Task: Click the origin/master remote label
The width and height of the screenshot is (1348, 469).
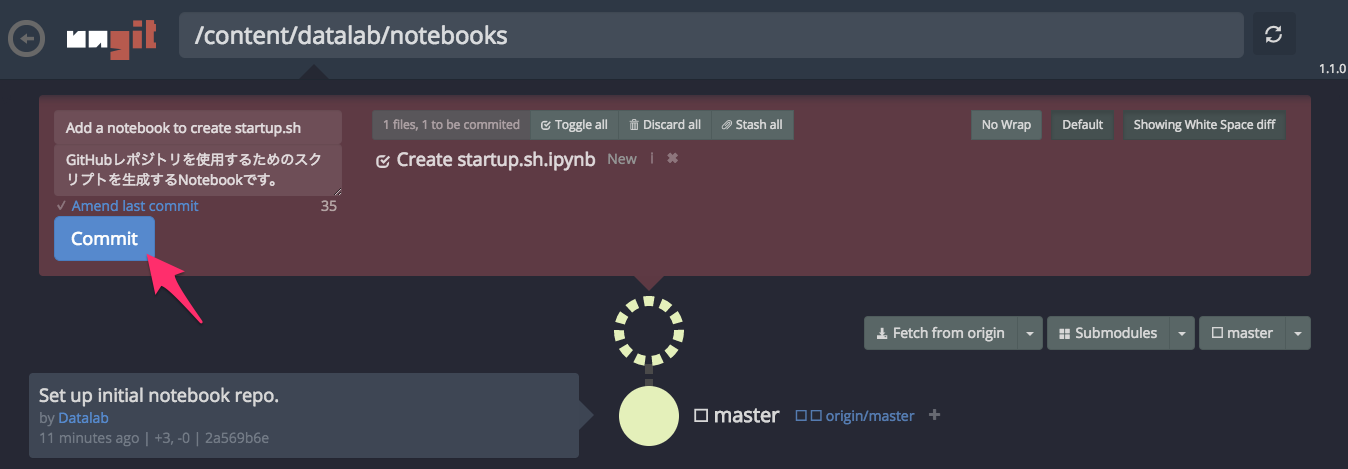Action: pos(855,416)
